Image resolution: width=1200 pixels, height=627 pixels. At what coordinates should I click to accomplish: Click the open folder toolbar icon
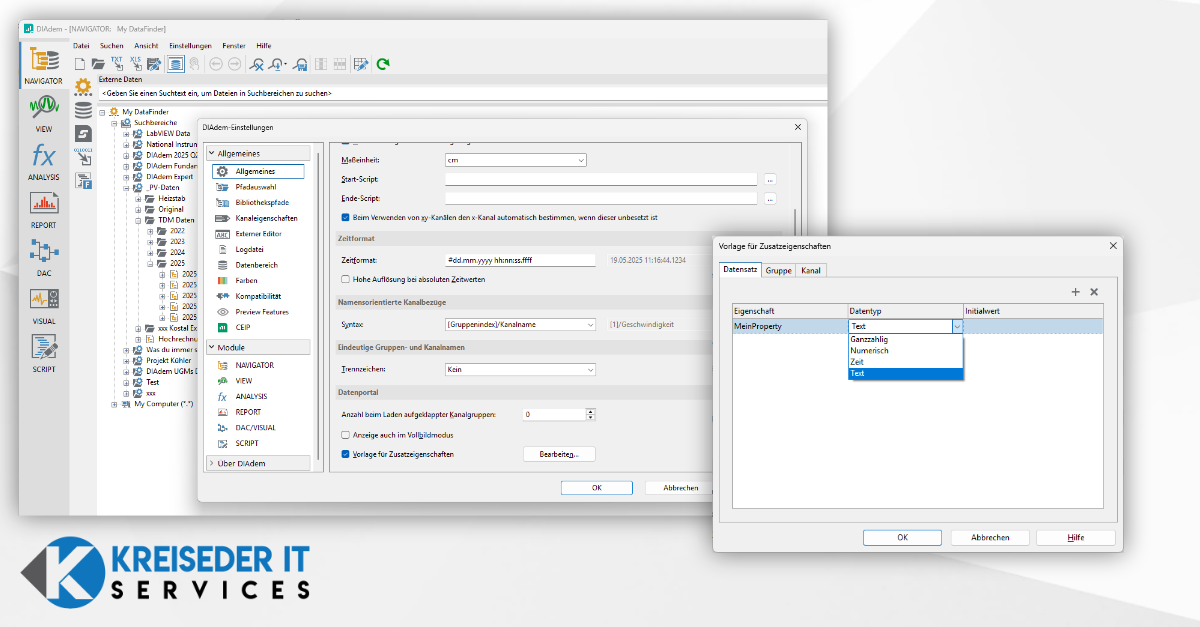(x=98, y=64)
